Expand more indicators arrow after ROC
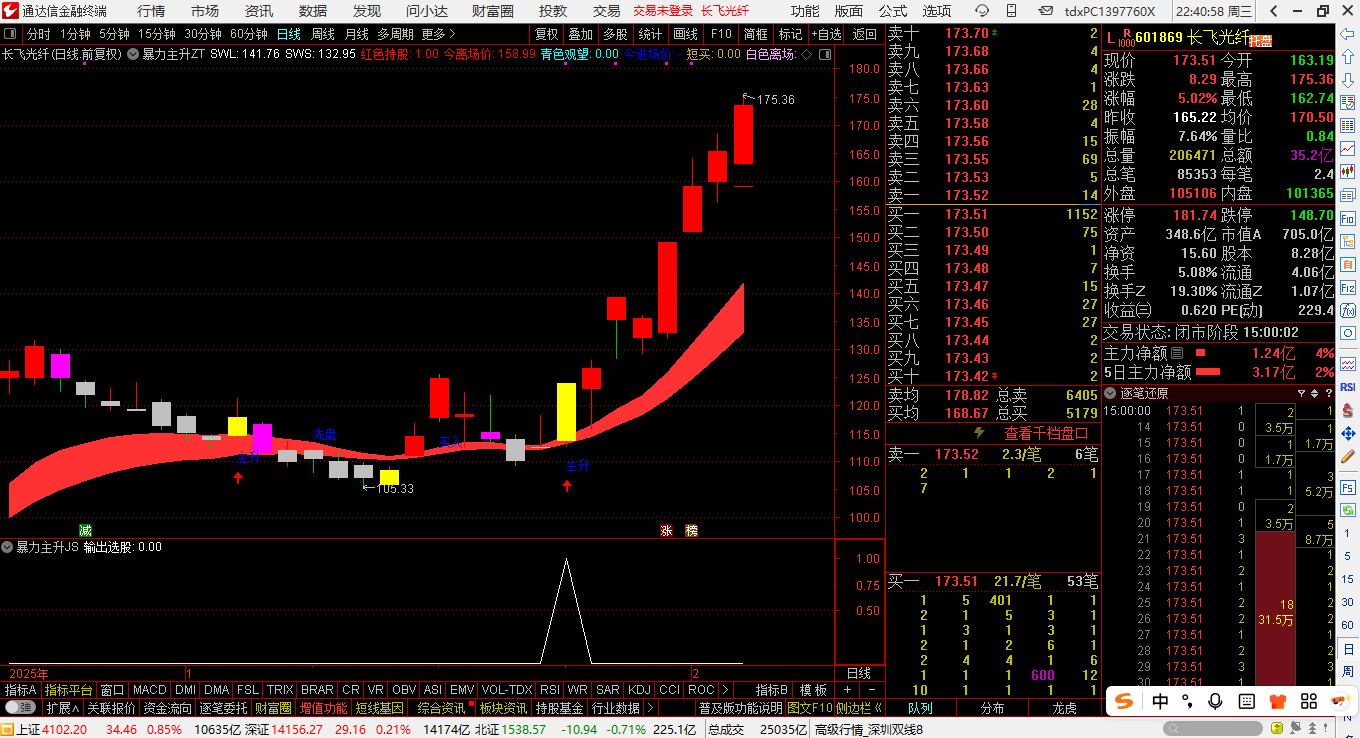Screen dimensions: 1360x738 [725, 690]
